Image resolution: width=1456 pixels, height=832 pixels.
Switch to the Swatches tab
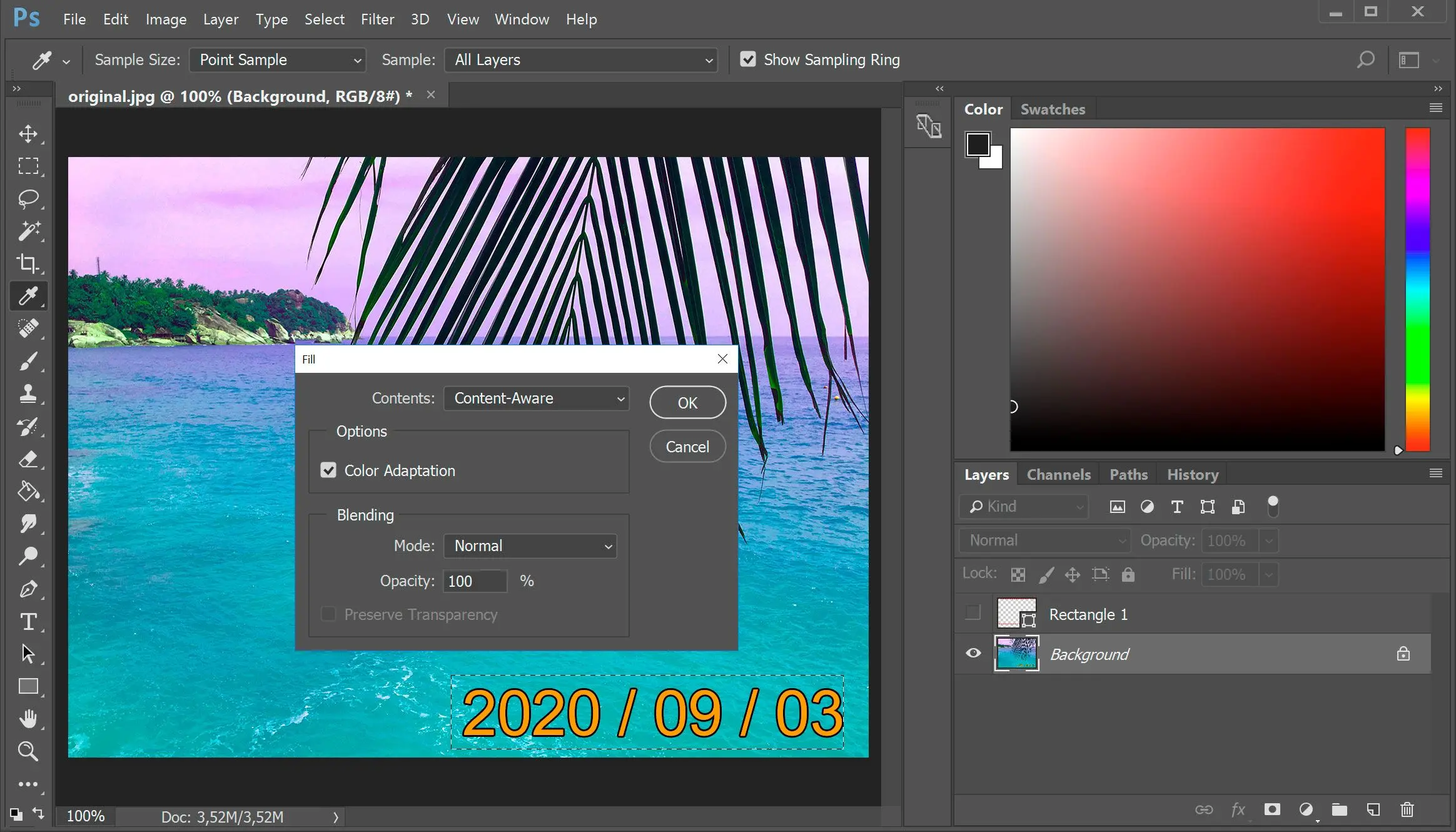(1053, 109)
